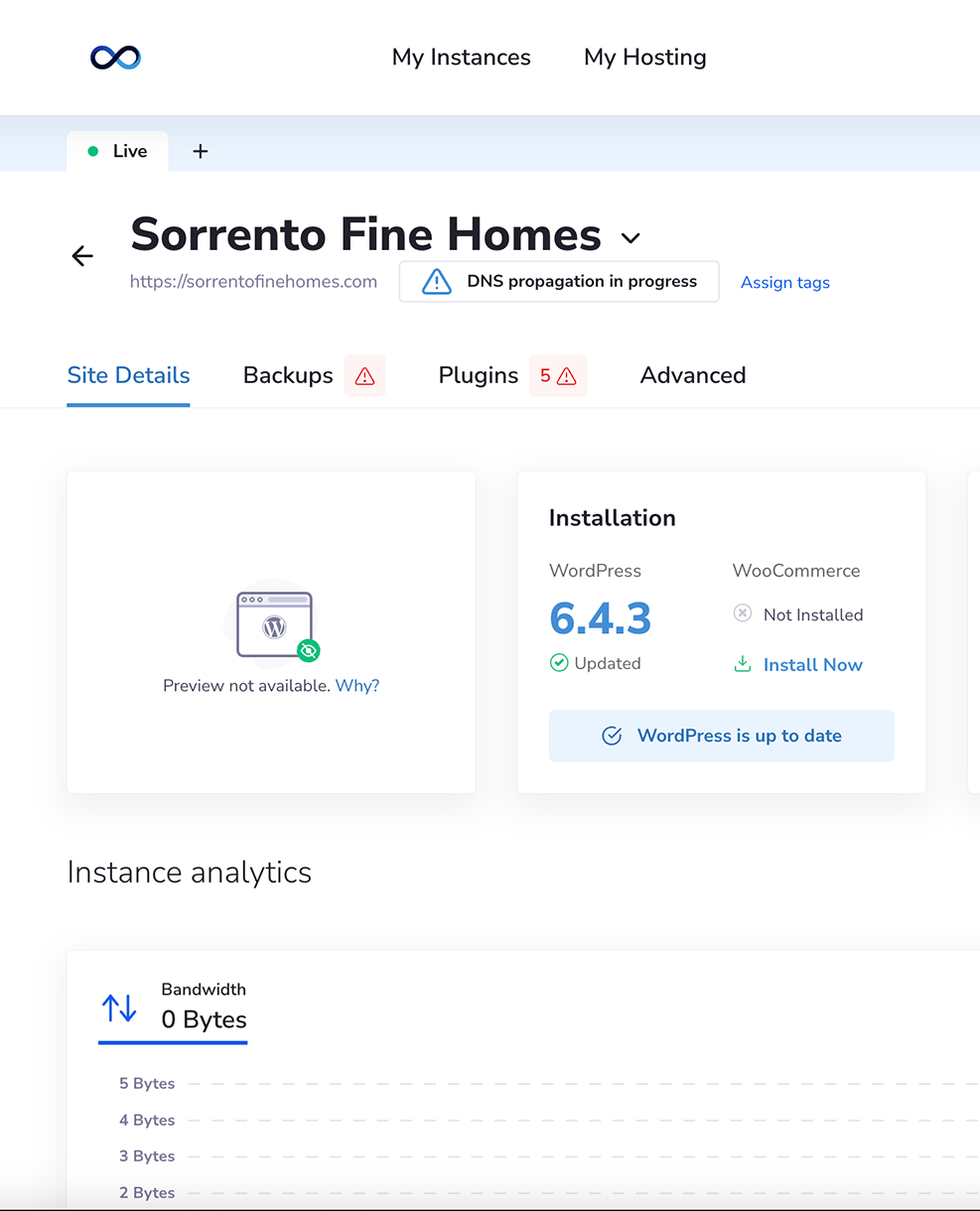Screen dimensions: 980x1211
Task: Select the Live environment tab
Action: coord(118,151)
